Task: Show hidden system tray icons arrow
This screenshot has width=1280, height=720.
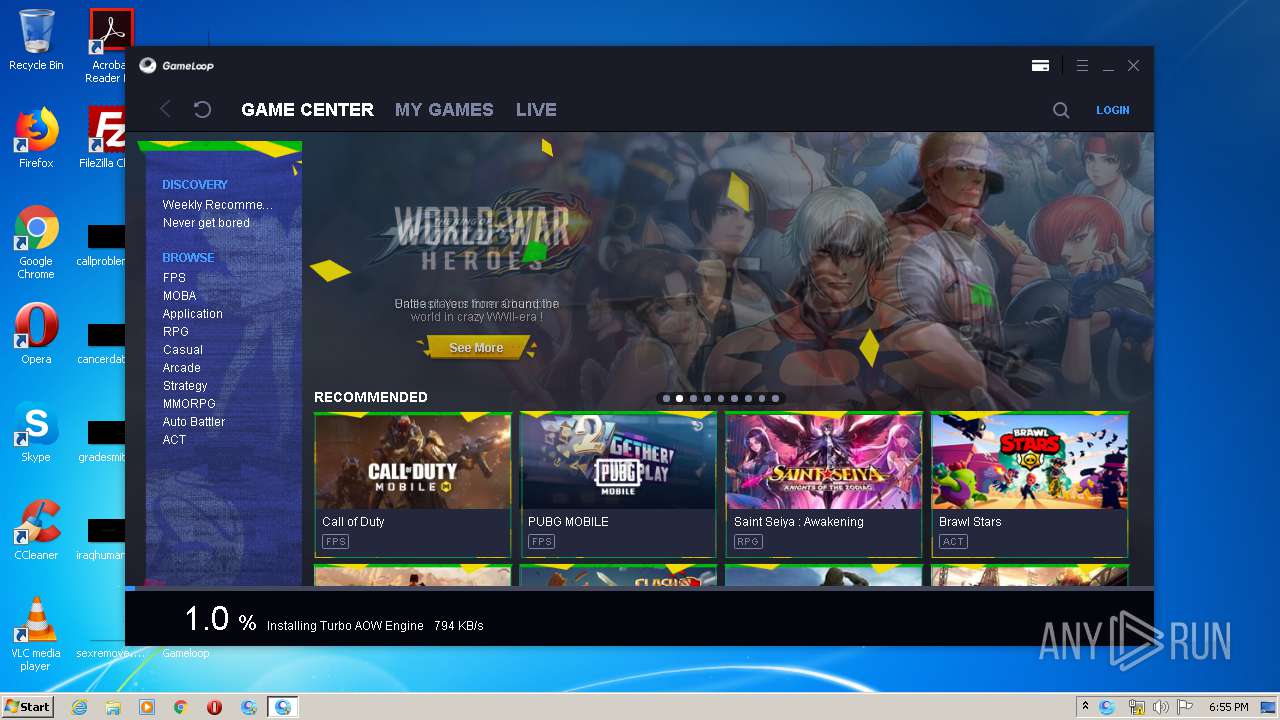Action: point(1085,707)
